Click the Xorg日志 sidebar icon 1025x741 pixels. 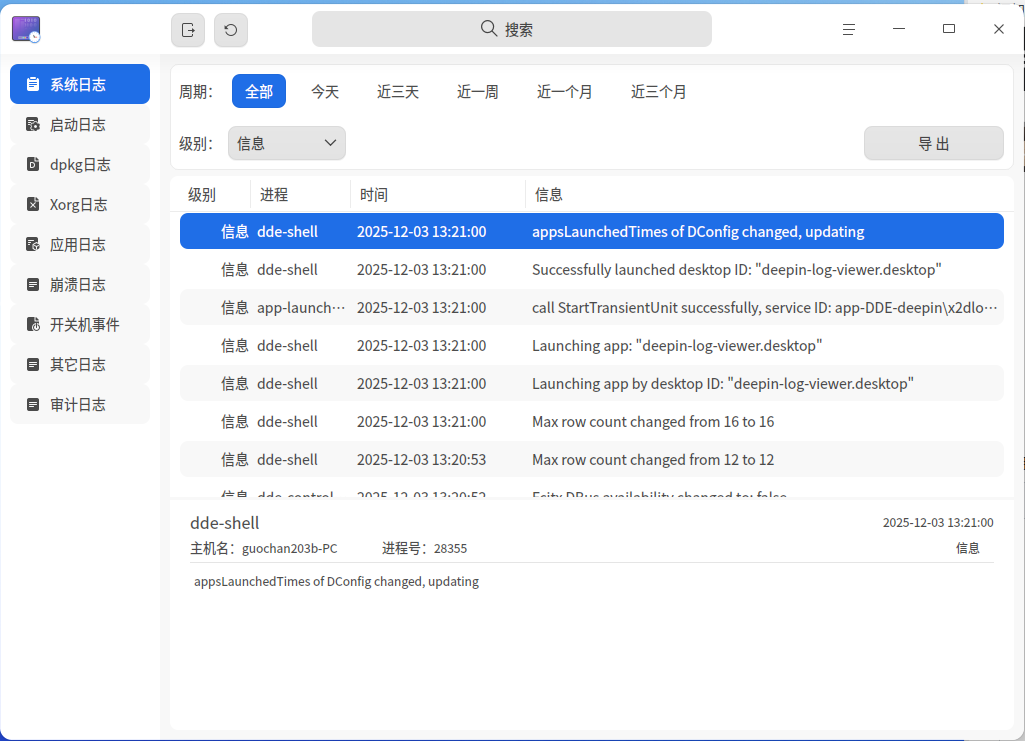(x=33, y=205)
